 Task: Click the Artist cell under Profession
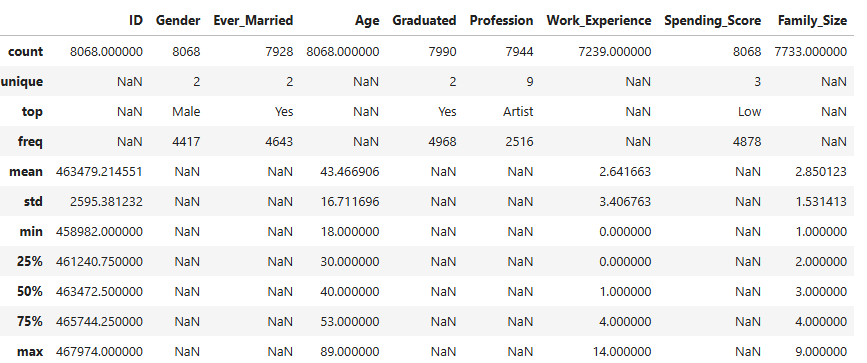(519, 112)
